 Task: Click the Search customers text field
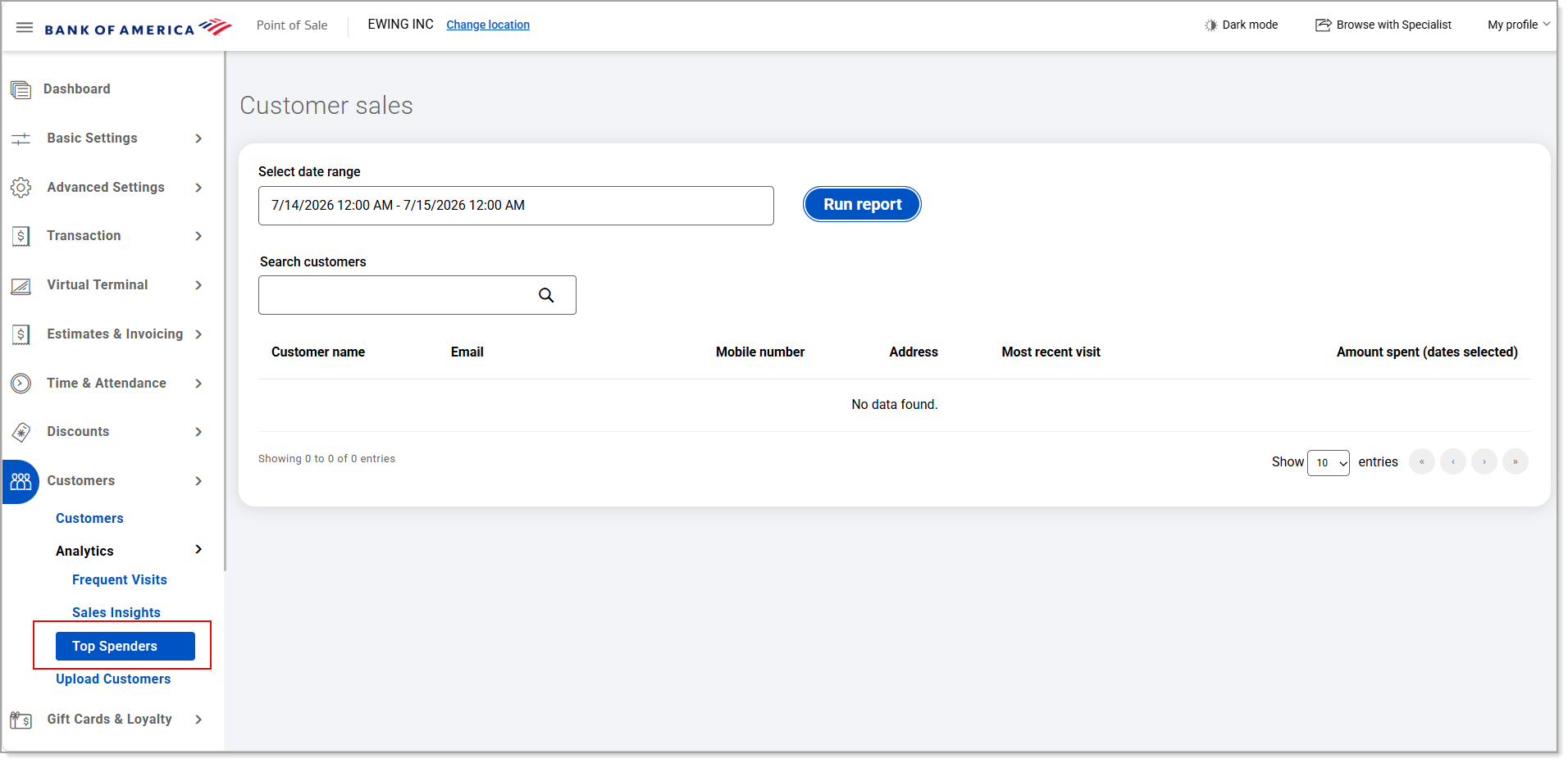point(417,295)
